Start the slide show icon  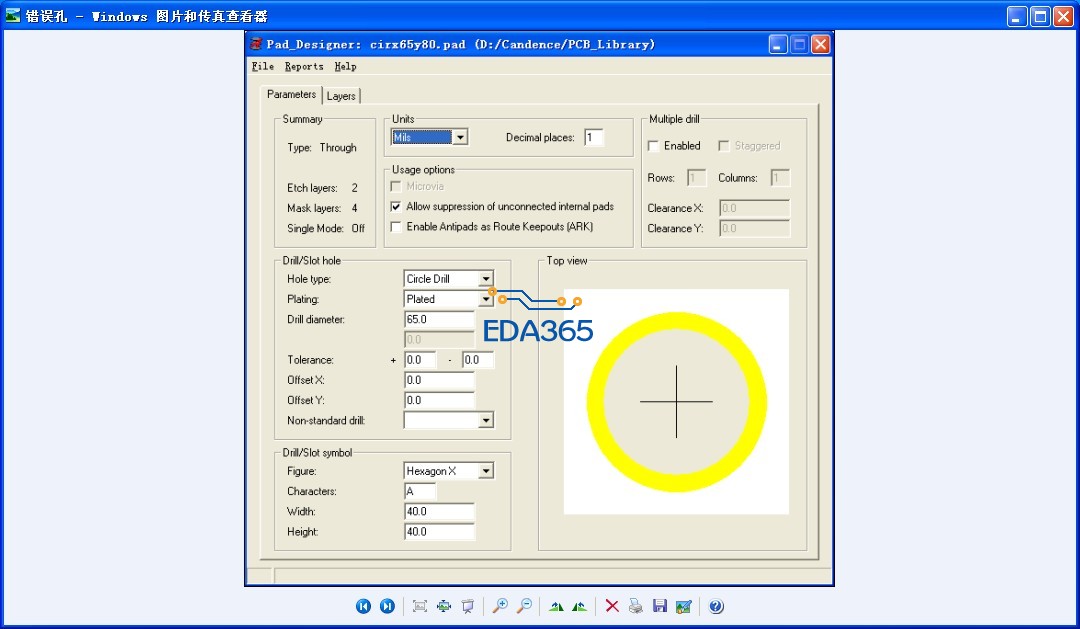468,606
